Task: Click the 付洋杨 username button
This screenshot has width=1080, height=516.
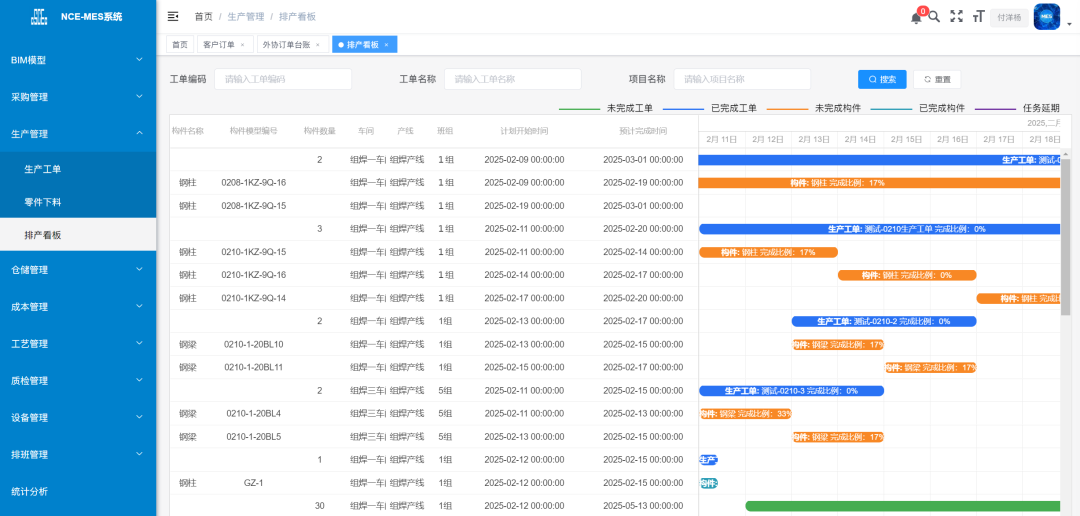Action: (x=1010, y=17)
